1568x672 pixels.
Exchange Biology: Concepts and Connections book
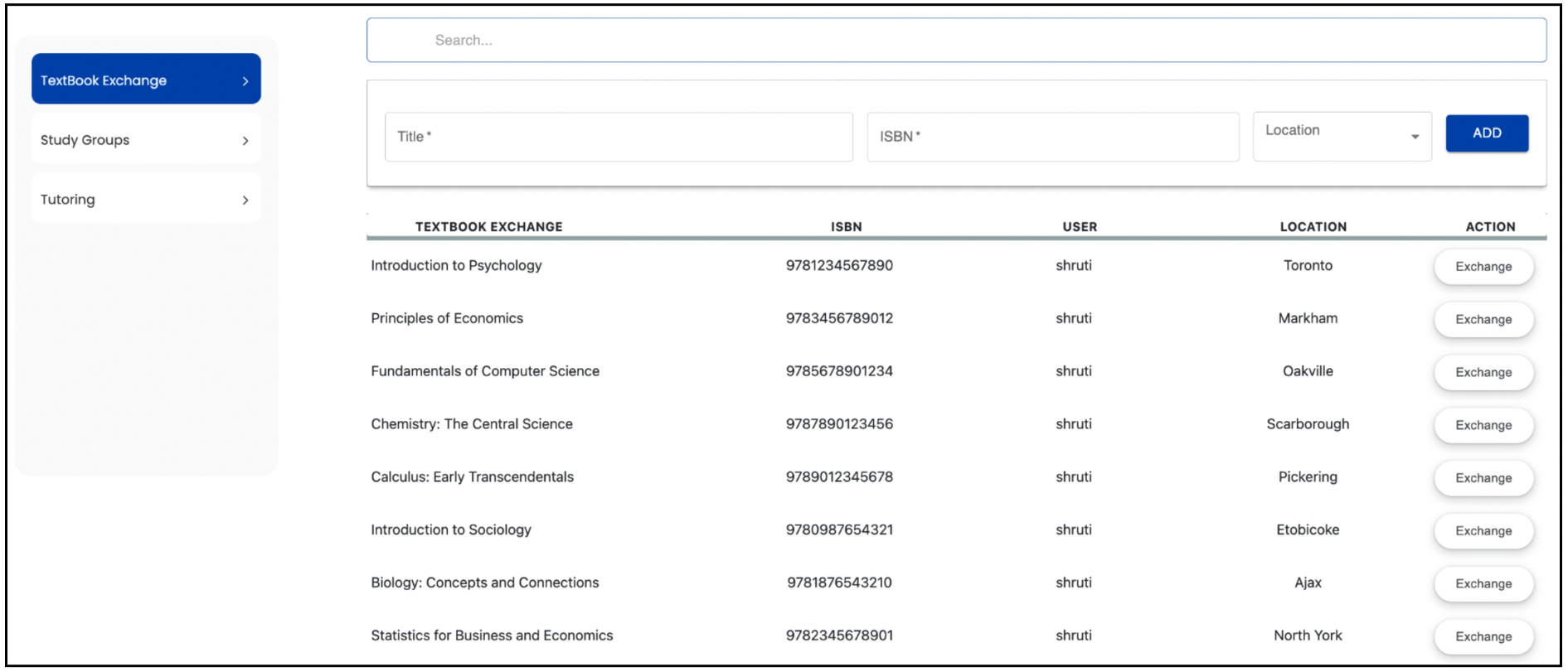click(x=1483, y=584)
